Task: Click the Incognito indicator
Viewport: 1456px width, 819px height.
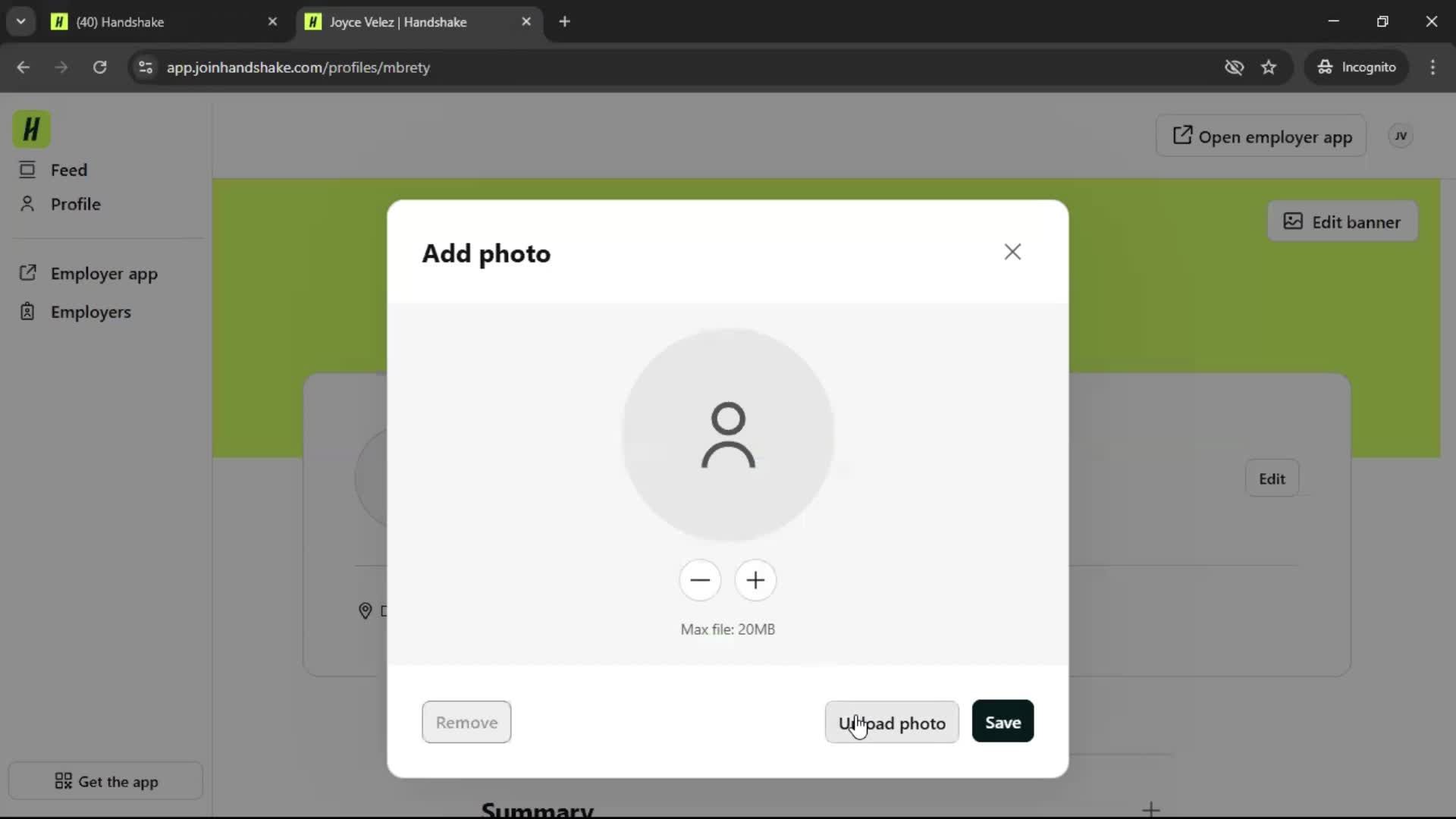Action: [1356, 67]
